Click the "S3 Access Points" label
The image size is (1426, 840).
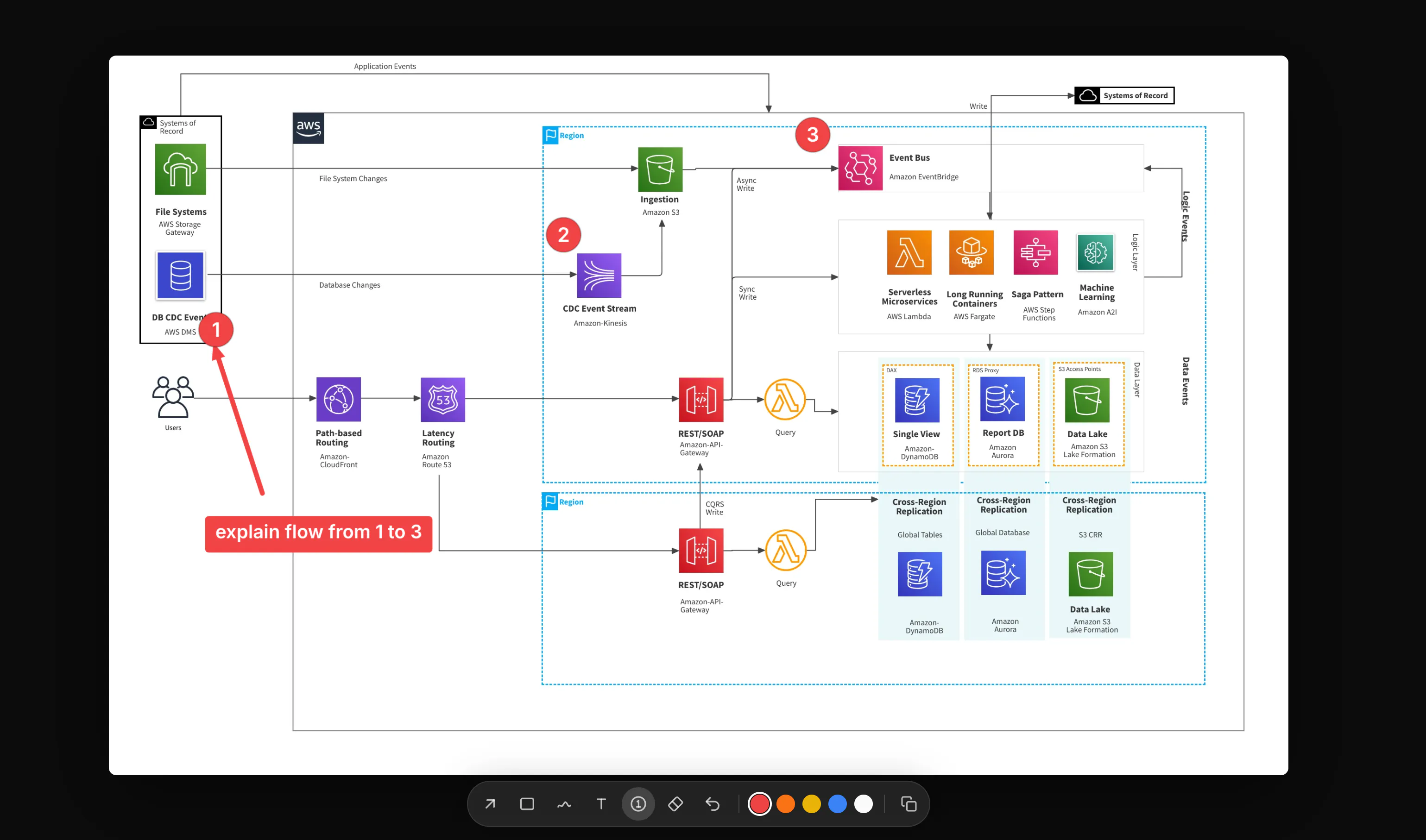pyautogui.click(x=1079, y=369)
